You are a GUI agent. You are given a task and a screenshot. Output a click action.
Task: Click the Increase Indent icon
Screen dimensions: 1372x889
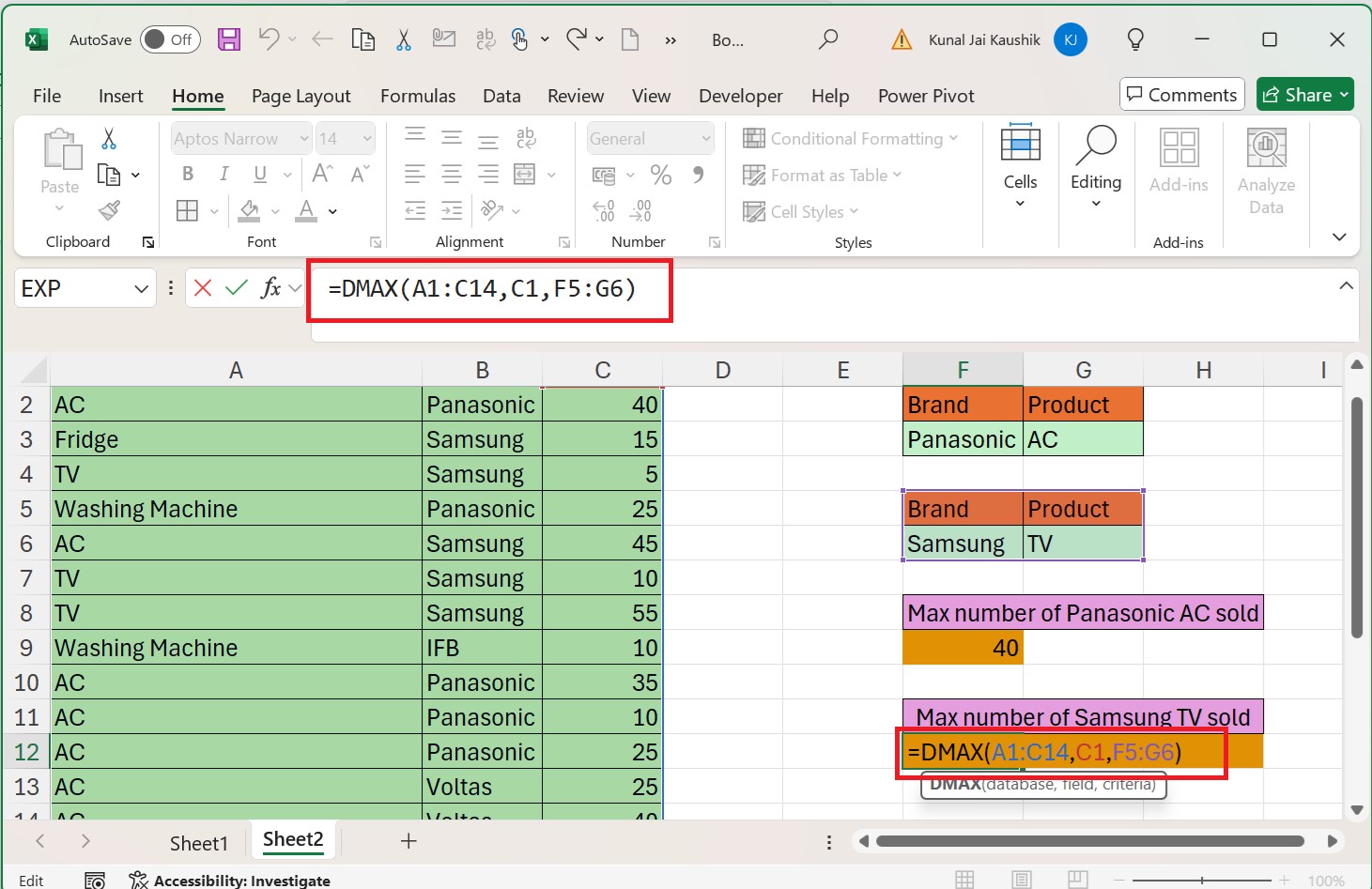452,210
